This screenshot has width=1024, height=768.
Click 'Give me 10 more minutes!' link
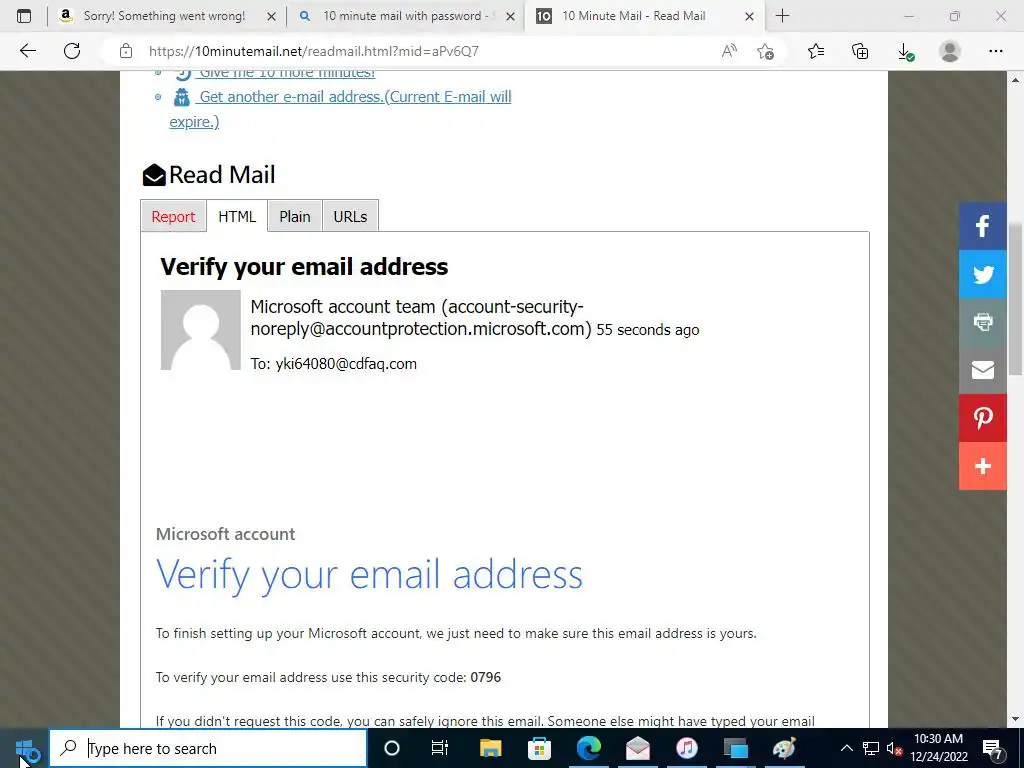coord(287,73)
